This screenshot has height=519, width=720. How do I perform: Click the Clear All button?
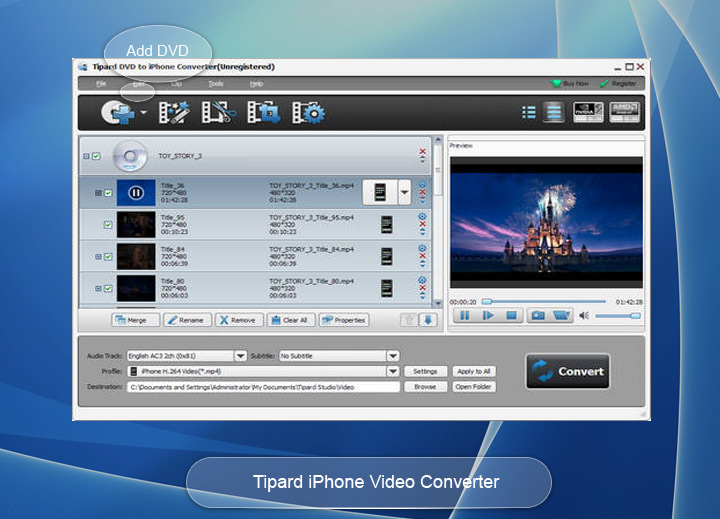pos(291,320)
